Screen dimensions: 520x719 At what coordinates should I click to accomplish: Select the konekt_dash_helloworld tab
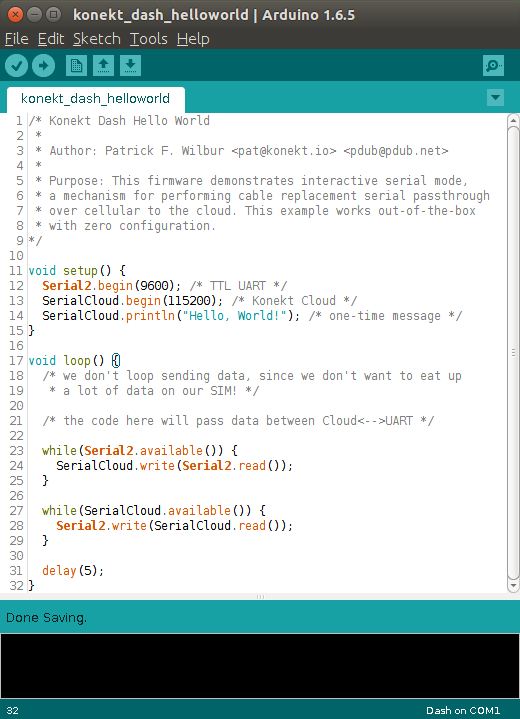coord(95,99)
